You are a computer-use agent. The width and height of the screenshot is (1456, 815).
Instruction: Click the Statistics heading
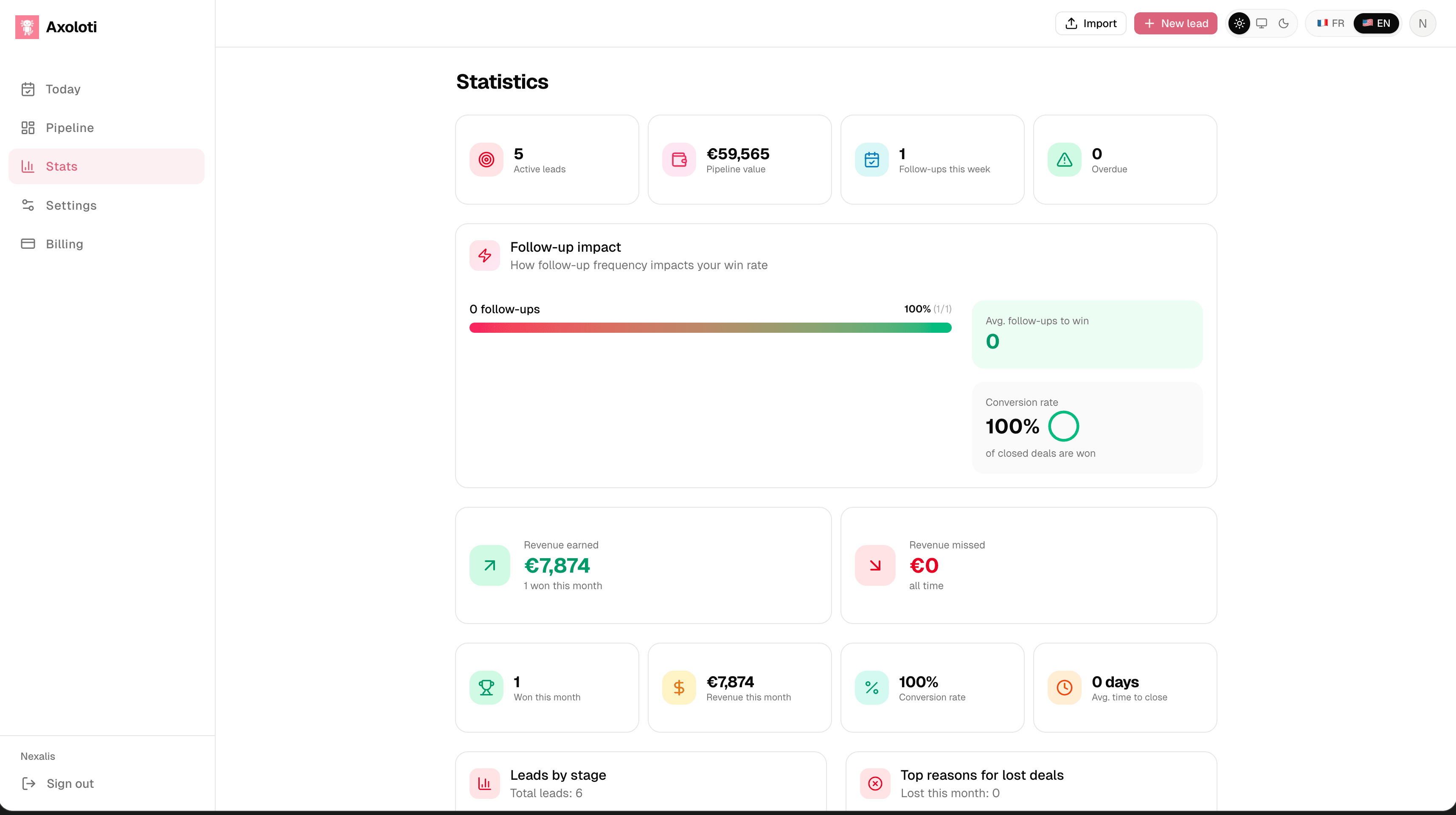(502, 81)
